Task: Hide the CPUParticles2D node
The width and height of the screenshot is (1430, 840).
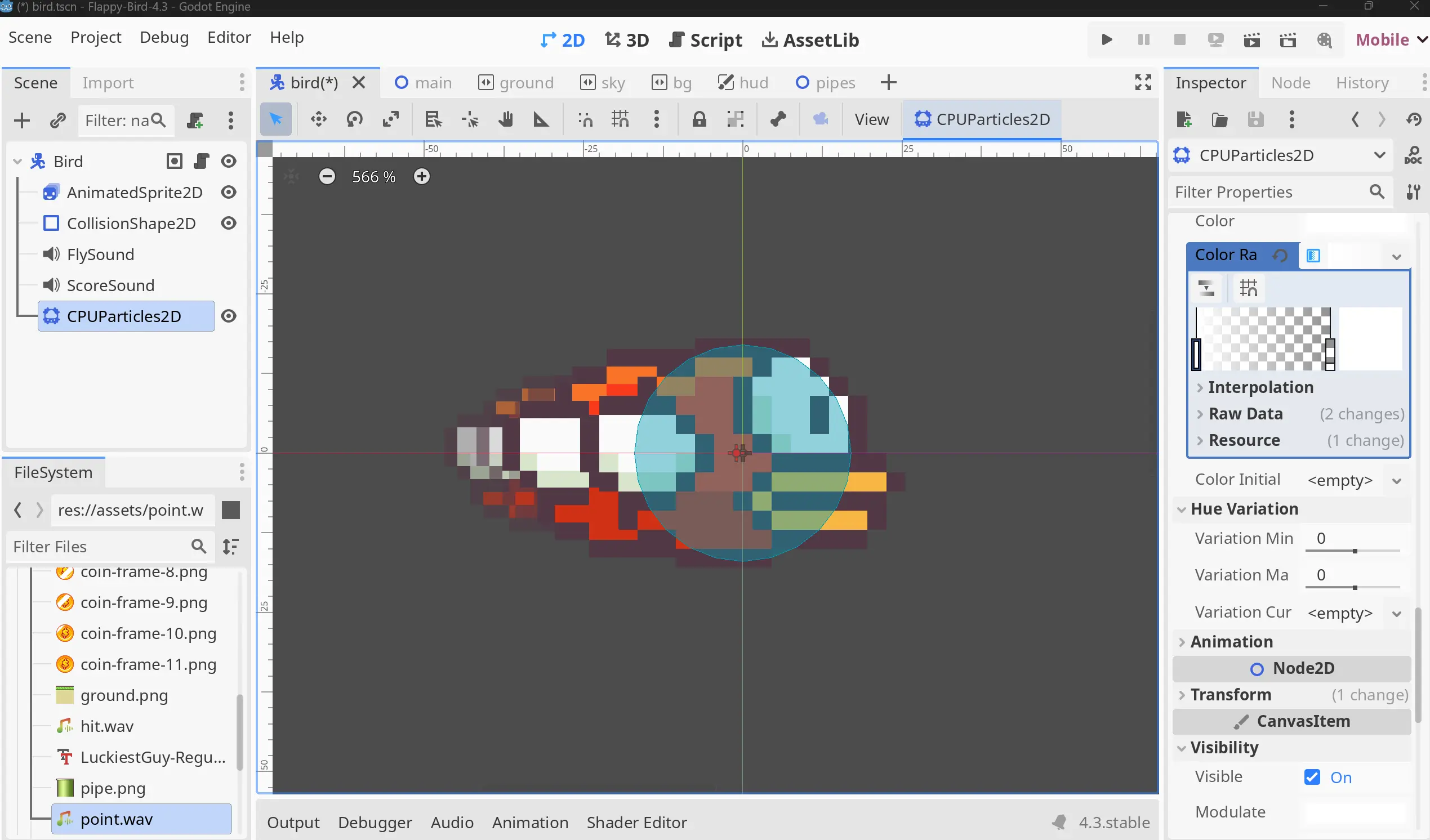Action: tap(229, 316)
